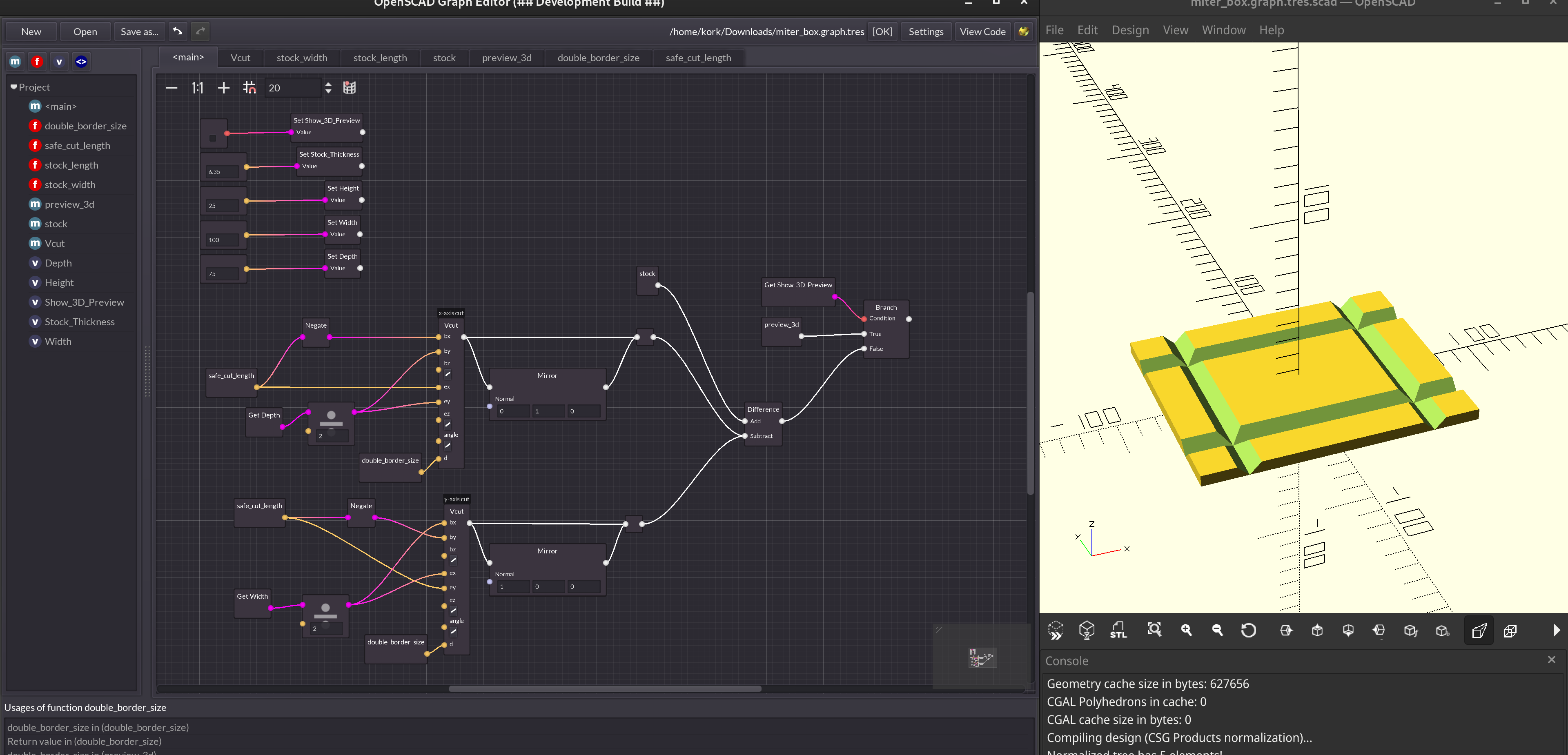The image size is (1568, 755).
Task: Click the add module 'm' icon button
Action: coord(15,62)
